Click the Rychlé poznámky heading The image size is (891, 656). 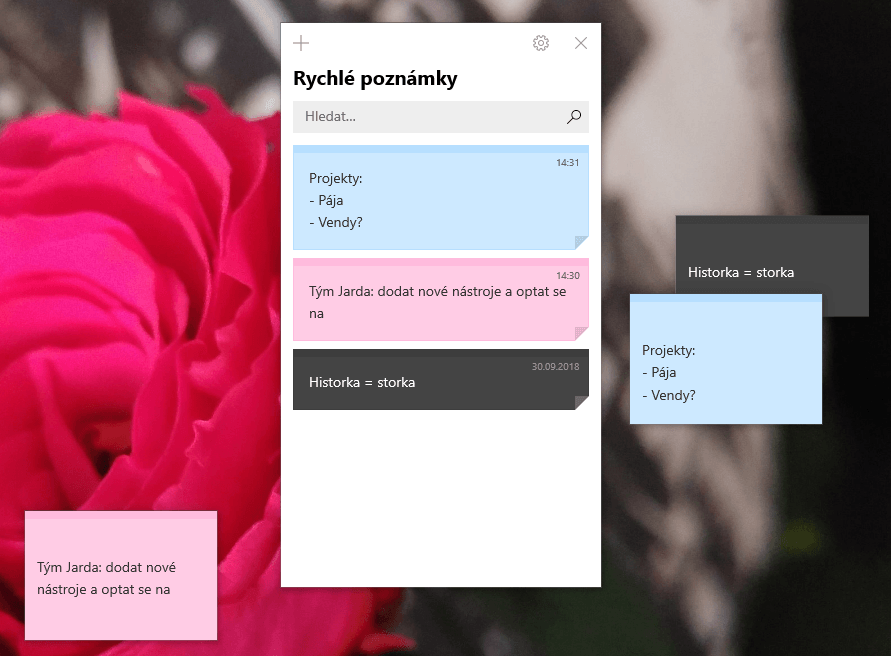click(x=373, y=78)
